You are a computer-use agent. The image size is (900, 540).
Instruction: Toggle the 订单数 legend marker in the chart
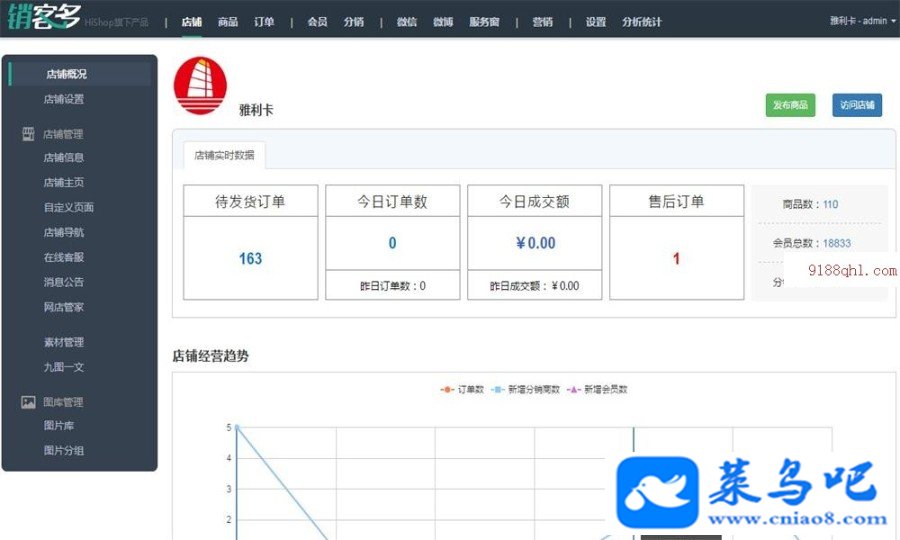click(447, 390)
